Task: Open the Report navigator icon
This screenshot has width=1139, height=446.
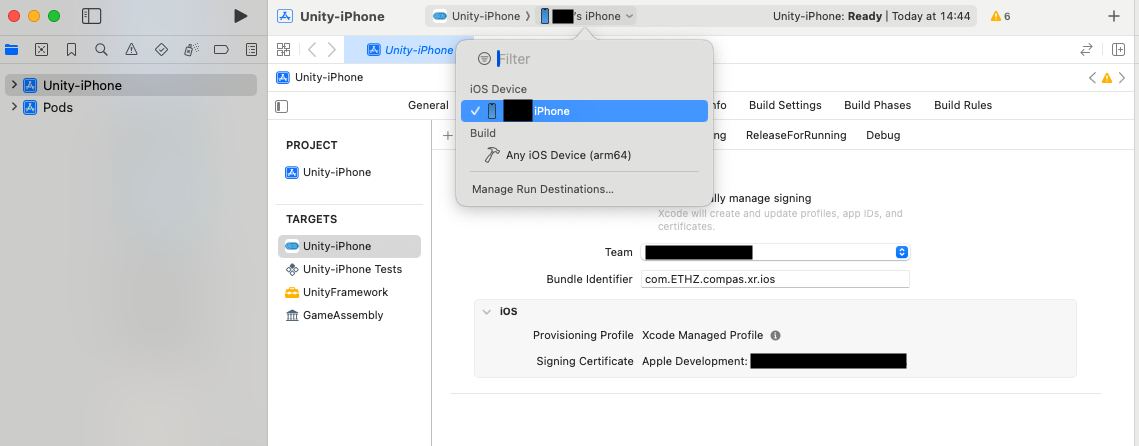Action: [x=250, y=49]
